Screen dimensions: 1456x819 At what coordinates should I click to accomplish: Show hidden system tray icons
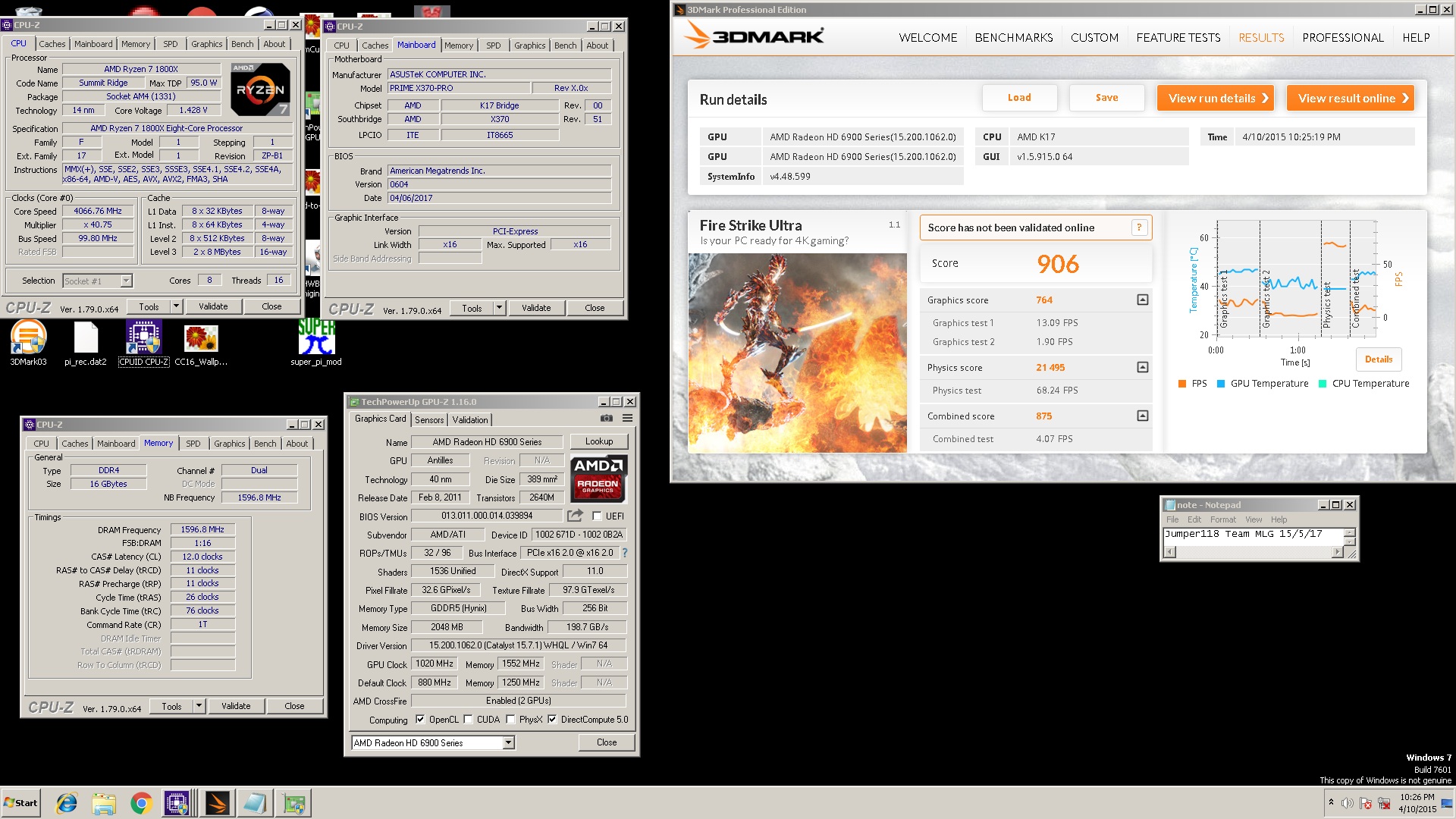tap(1331, 802)
